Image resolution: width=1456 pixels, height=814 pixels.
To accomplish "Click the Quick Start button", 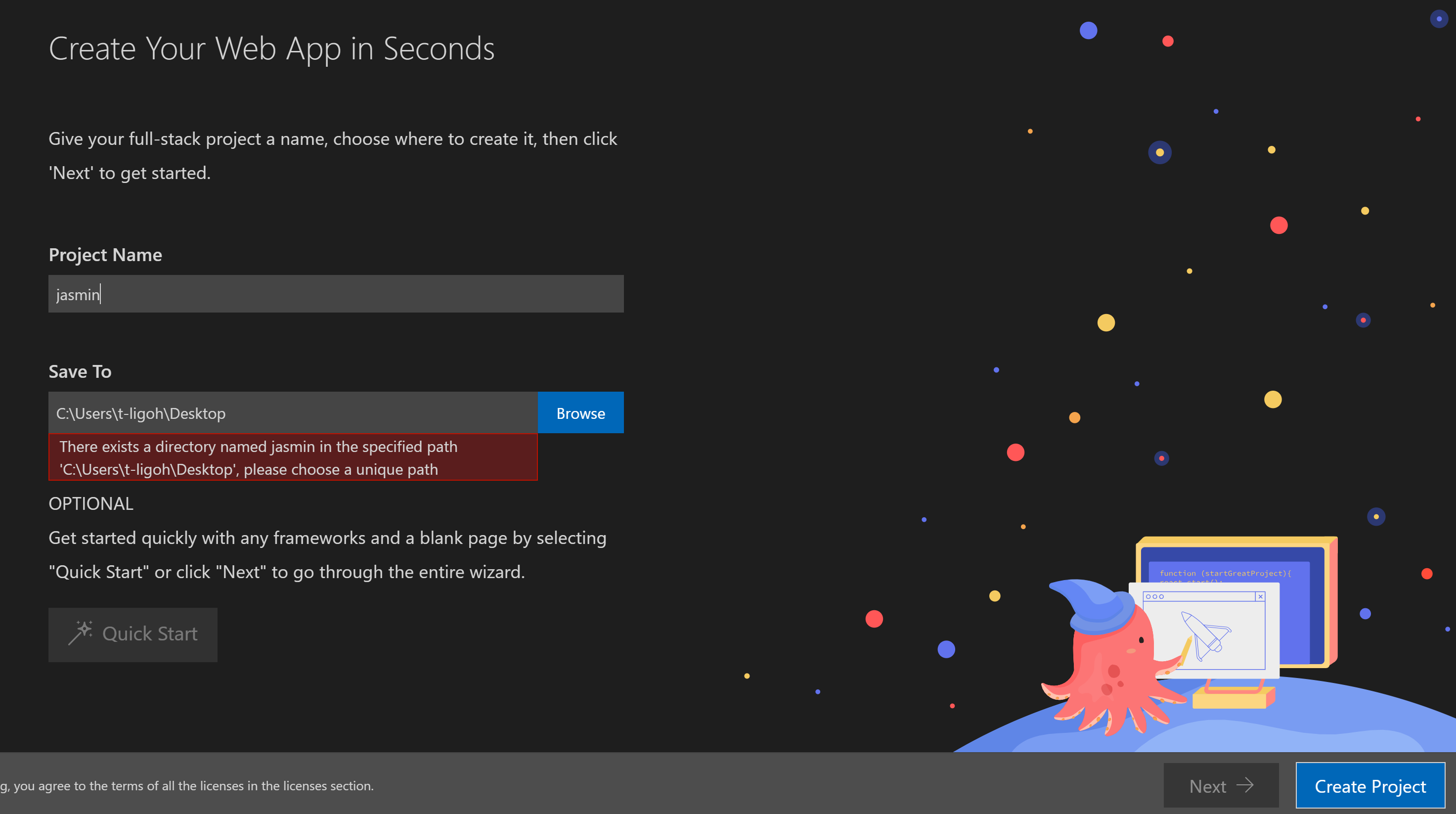I will point(133,634).
